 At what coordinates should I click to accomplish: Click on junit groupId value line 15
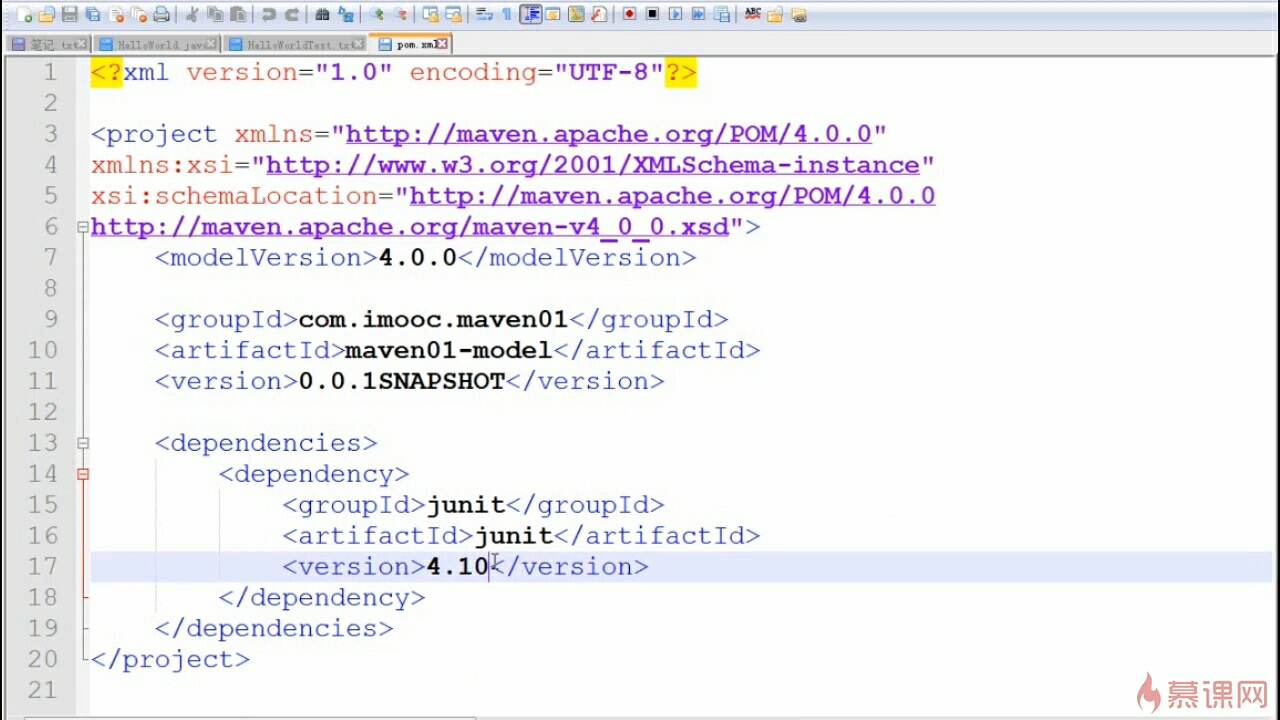pos(466,505)
